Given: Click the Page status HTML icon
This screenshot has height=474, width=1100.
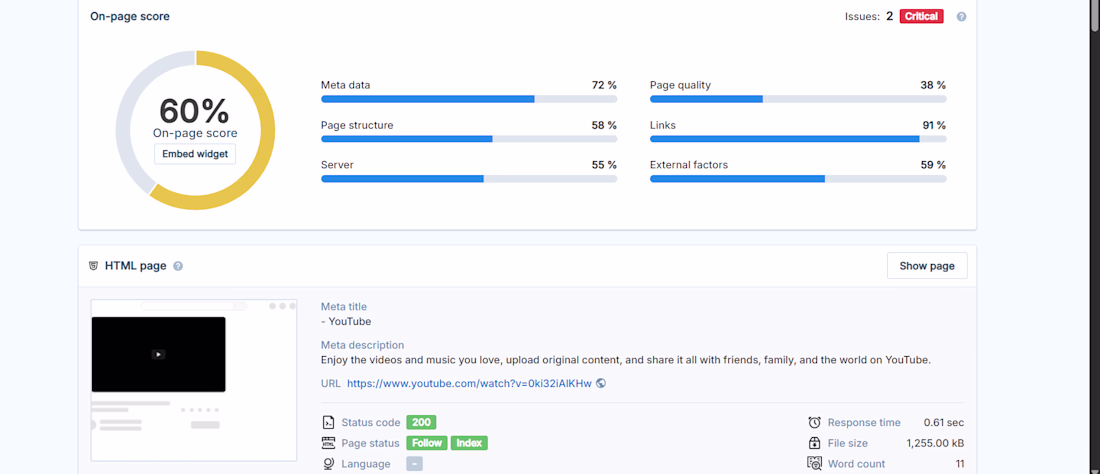Looking at the screenshot, I should point(328,443).
